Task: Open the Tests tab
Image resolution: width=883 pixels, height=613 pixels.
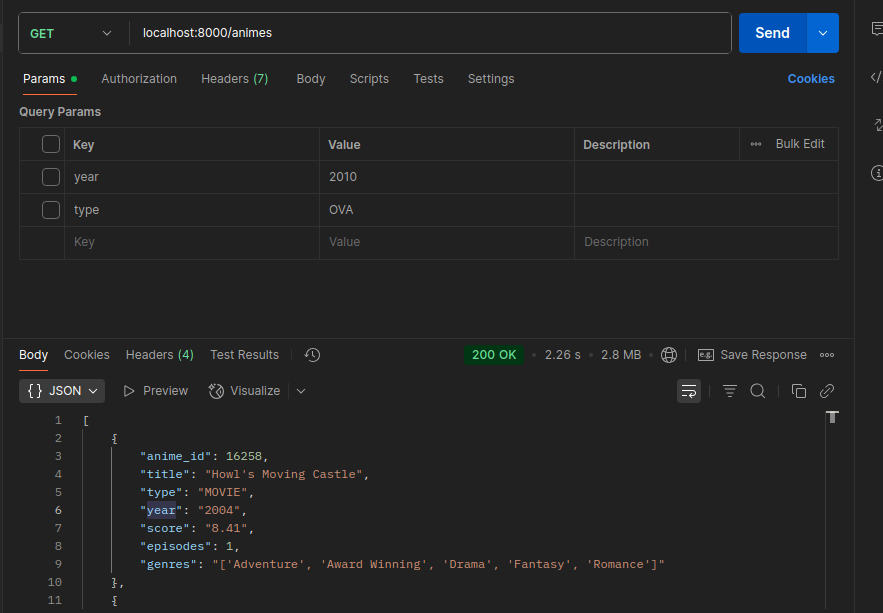Action: click(429, 79)
